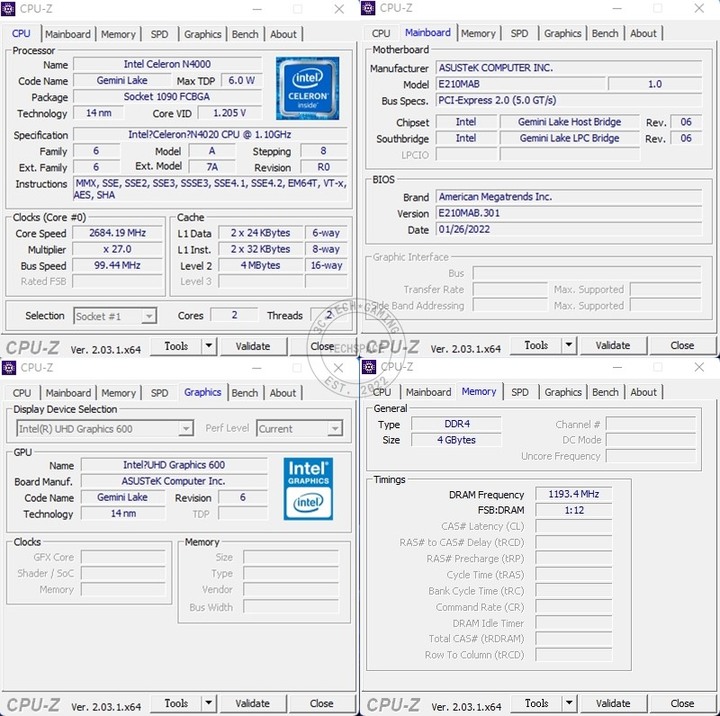Click the Level 2 cache 4 MBytes value
Screen dimensions: 720x716
pyautogui.click(x=260, y=265)
